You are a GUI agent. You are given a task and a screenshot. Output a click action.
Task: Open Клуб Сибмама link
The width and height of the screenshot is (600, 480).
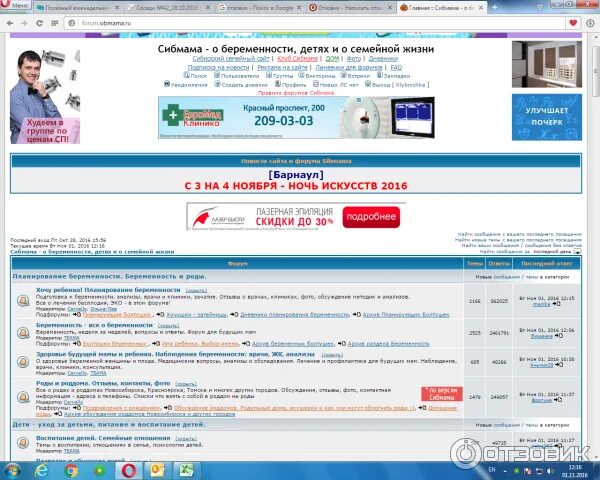[x=297, y=59]
